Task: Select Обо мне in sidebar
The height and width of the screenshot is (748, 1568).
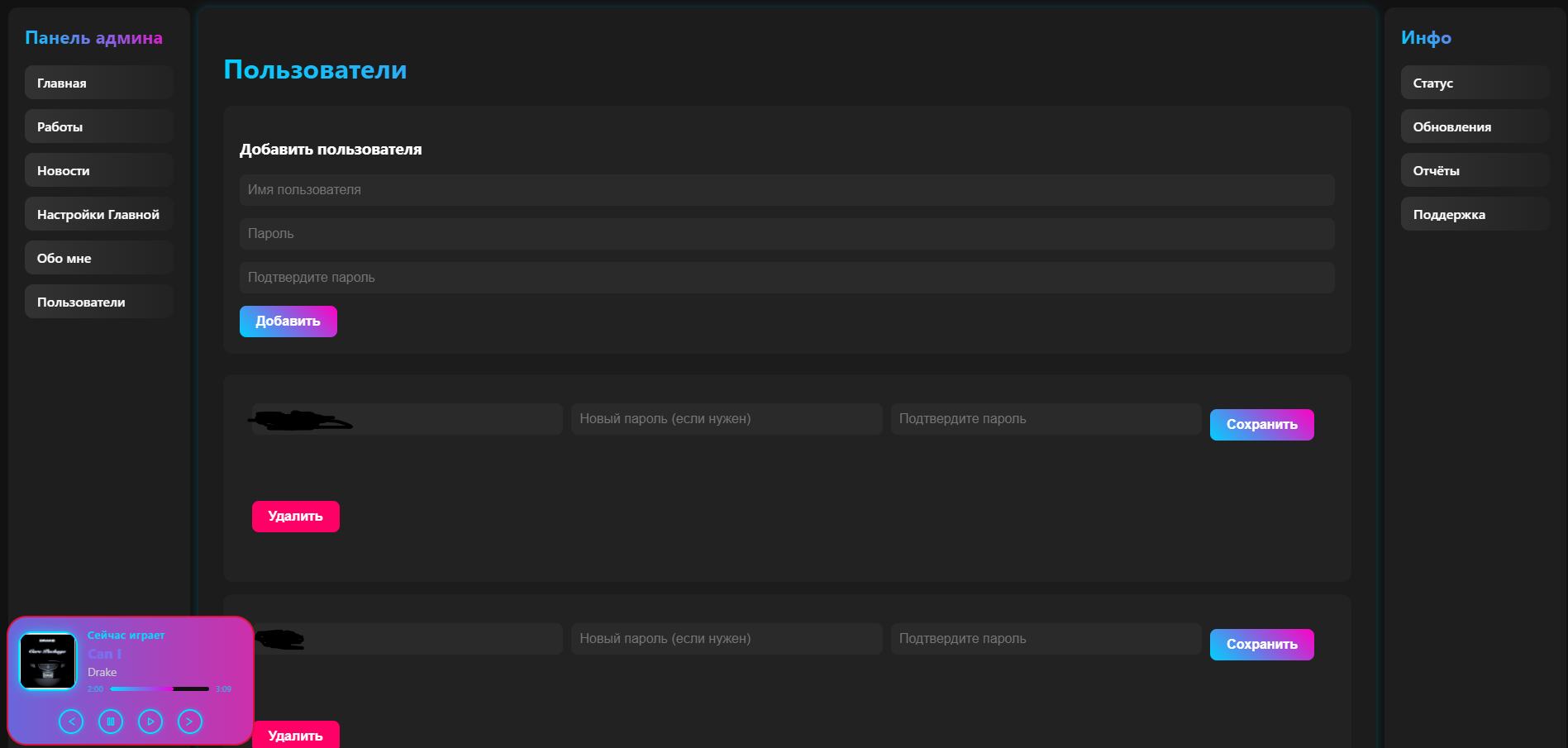Action: [99, 258]
